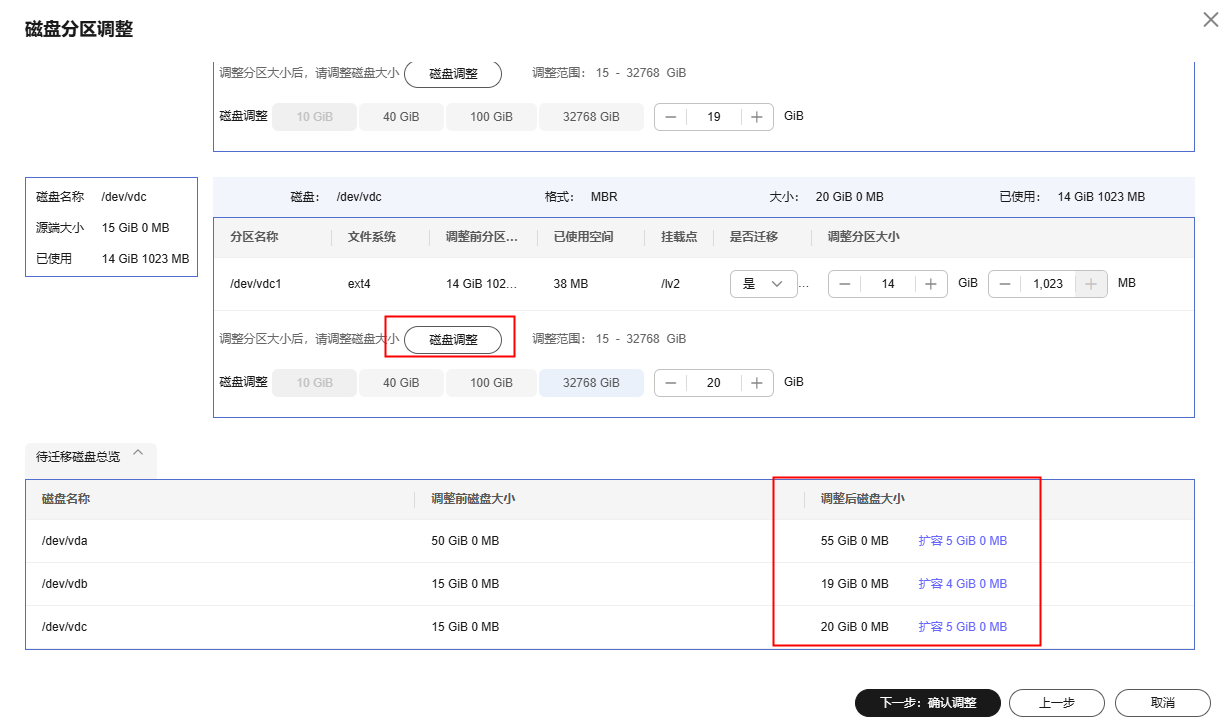1227x726 pixels.
Task: Collapse the 待迁移磁盘总览 panel
Action: point(138,453)
